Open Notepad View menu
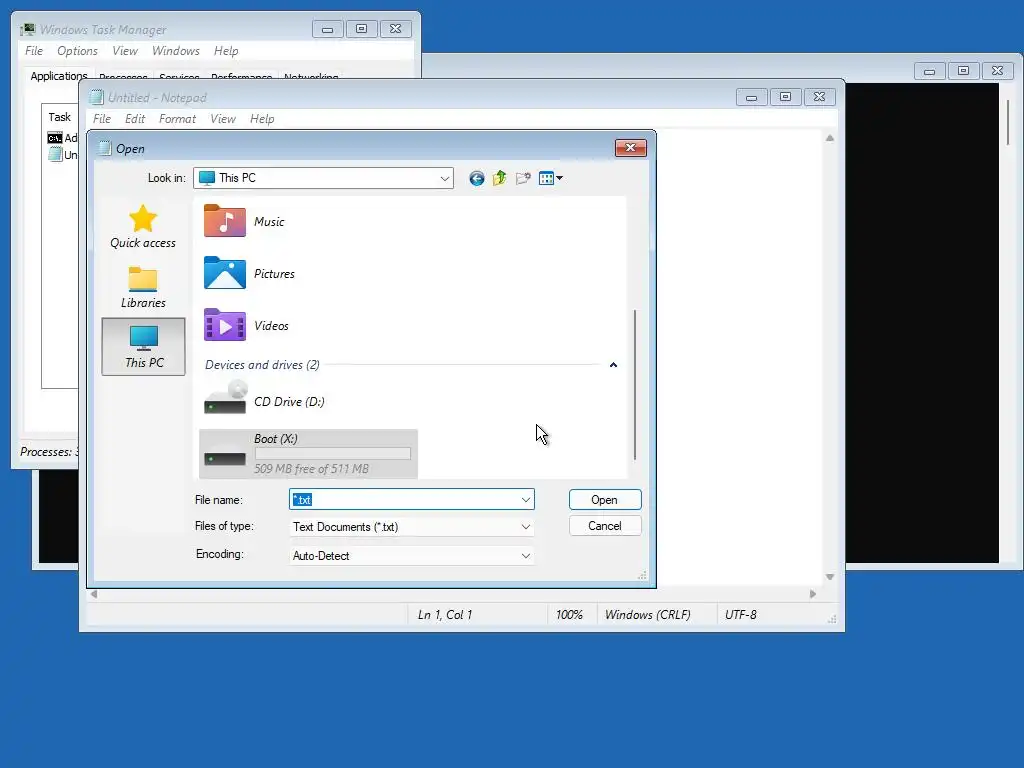Viewport: 1024px width, 768px height. tap(223, 119)
